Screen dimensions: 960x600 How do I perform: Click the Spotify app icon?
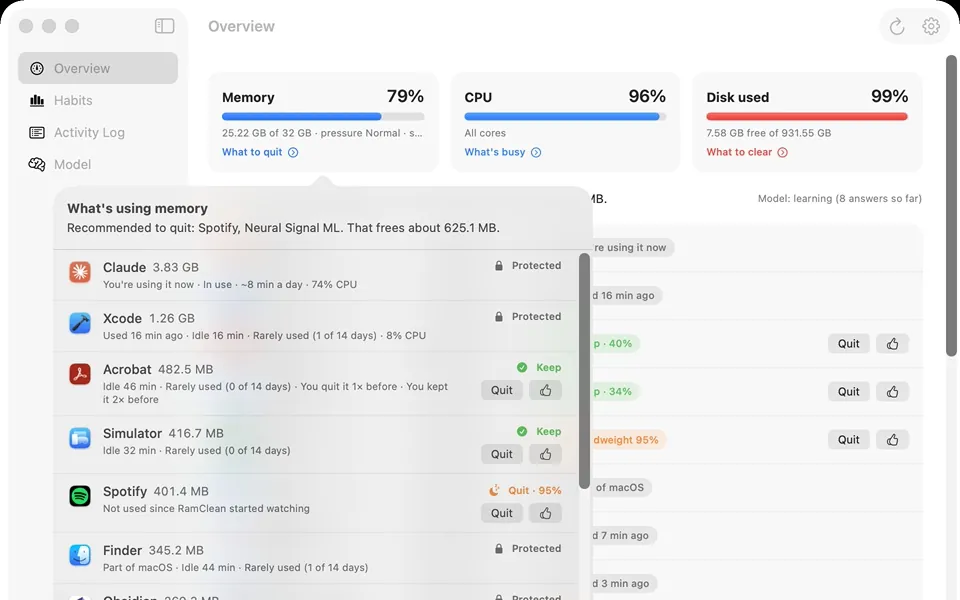(x=80, y=496)
